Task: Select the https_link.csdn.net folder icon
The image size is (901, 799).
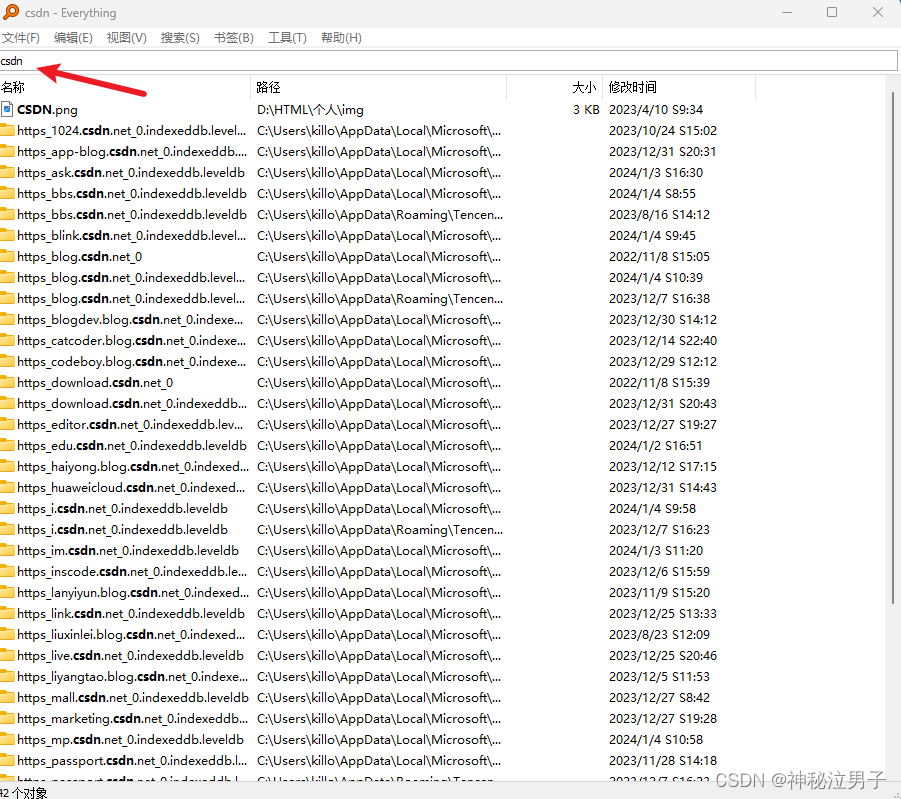Action: (x=7, y=613)
